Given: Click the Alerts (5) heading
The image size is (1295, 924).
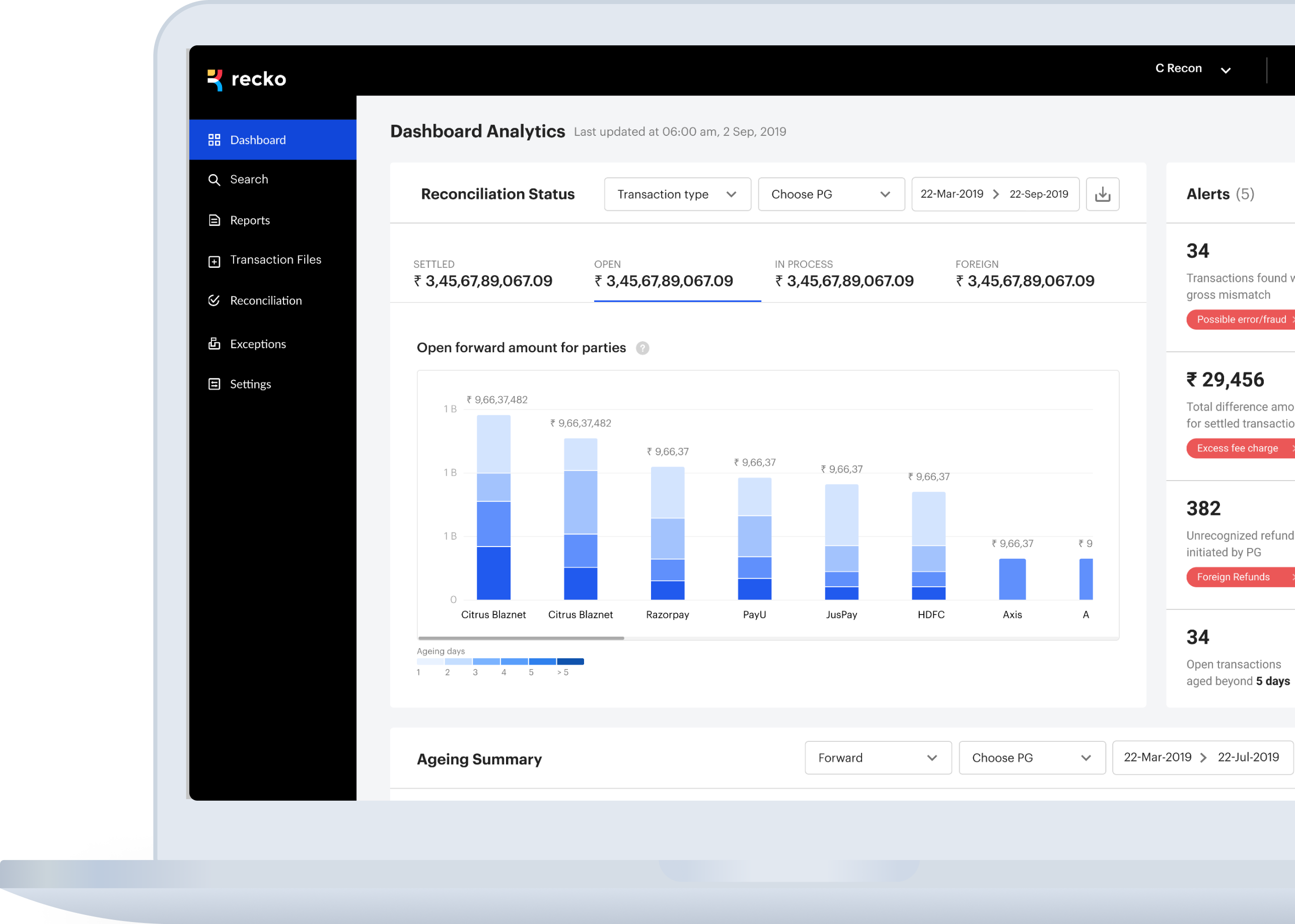Looking at the screenshot, I should pos(1220,194).
